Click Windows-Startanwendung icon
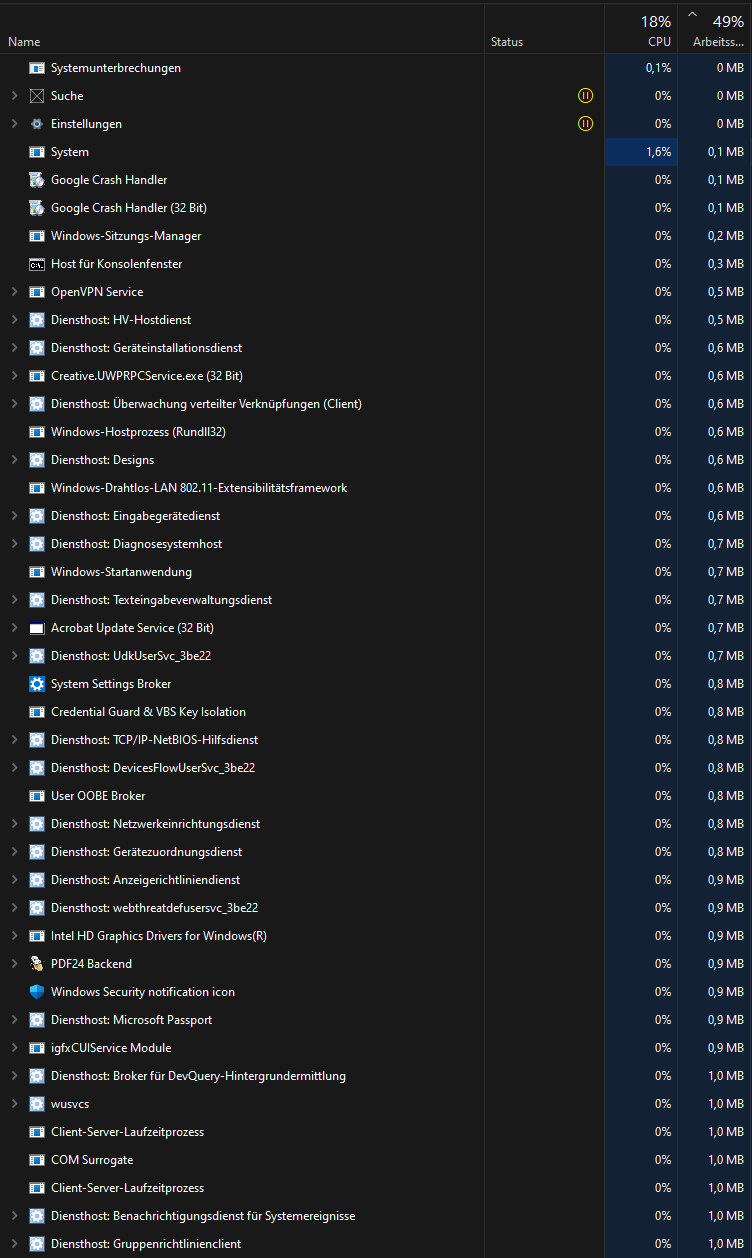Image resolution: width=752 pixels, height=1258 pixels. pyautogui.click(x=37, y=572)
